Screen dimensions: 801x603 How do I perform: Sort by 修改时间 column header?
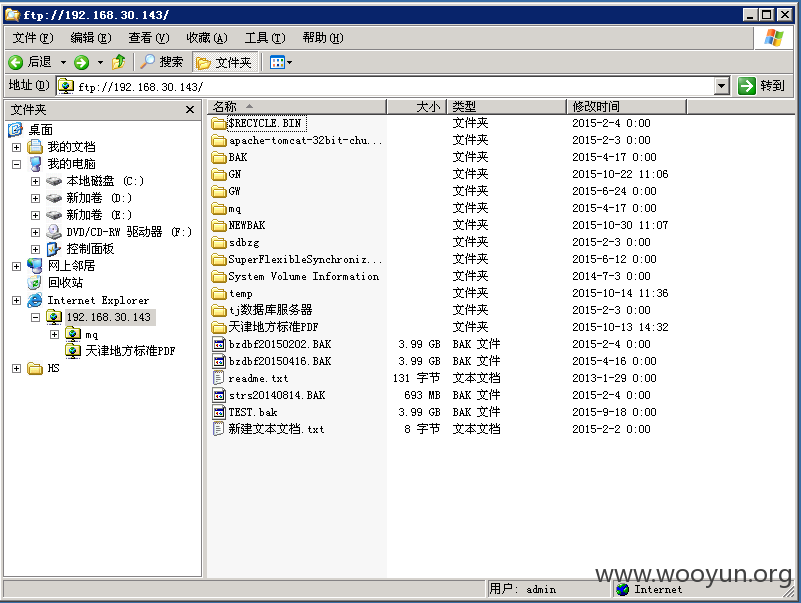click(x=626, y=106)
